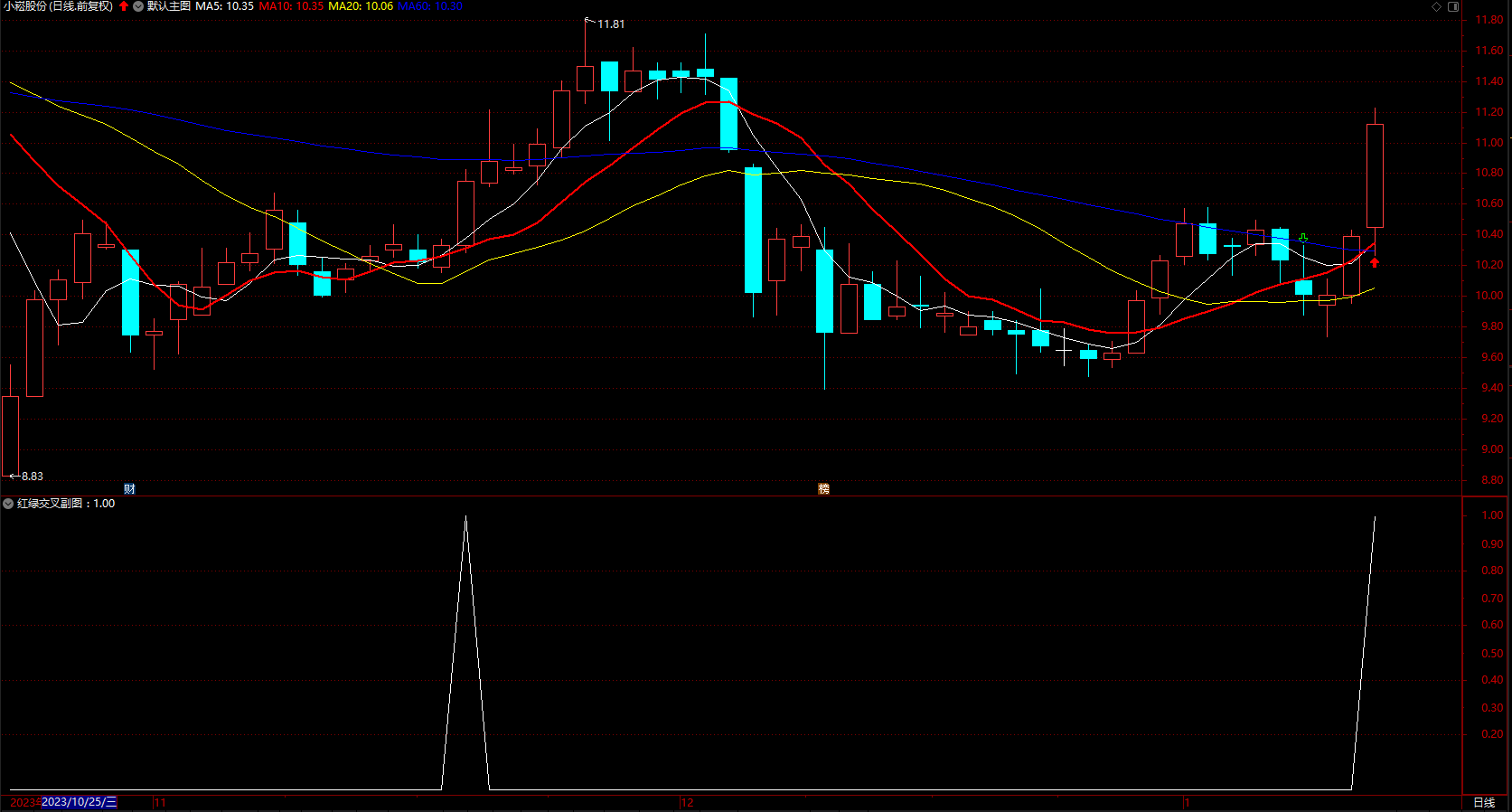The image size is (1512, 812).
Task: Click the month 11 marker on time axis
Action: click(x=160, y=803)
